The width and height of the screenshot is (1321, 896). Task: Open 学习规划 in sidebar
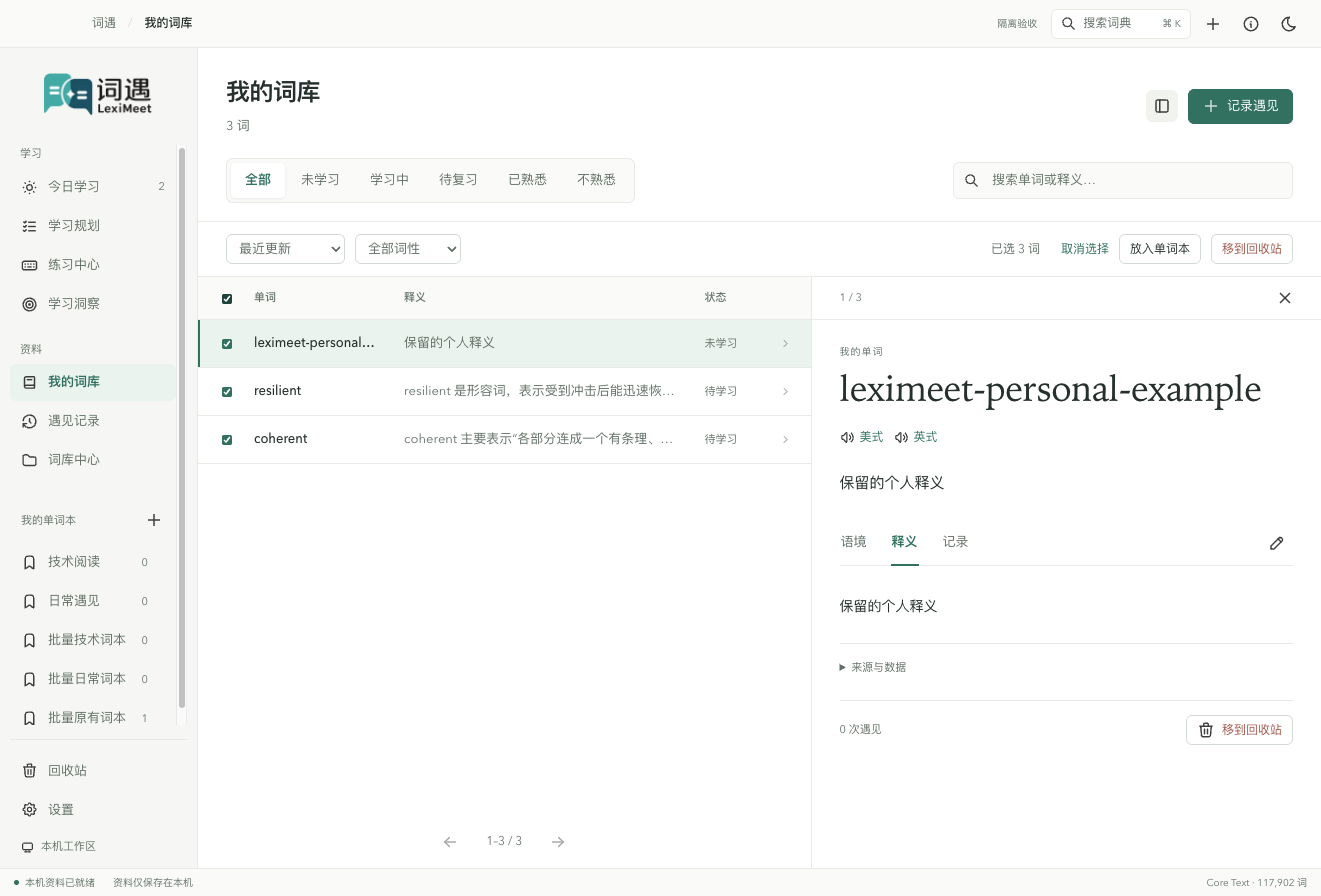pos(93,226)
